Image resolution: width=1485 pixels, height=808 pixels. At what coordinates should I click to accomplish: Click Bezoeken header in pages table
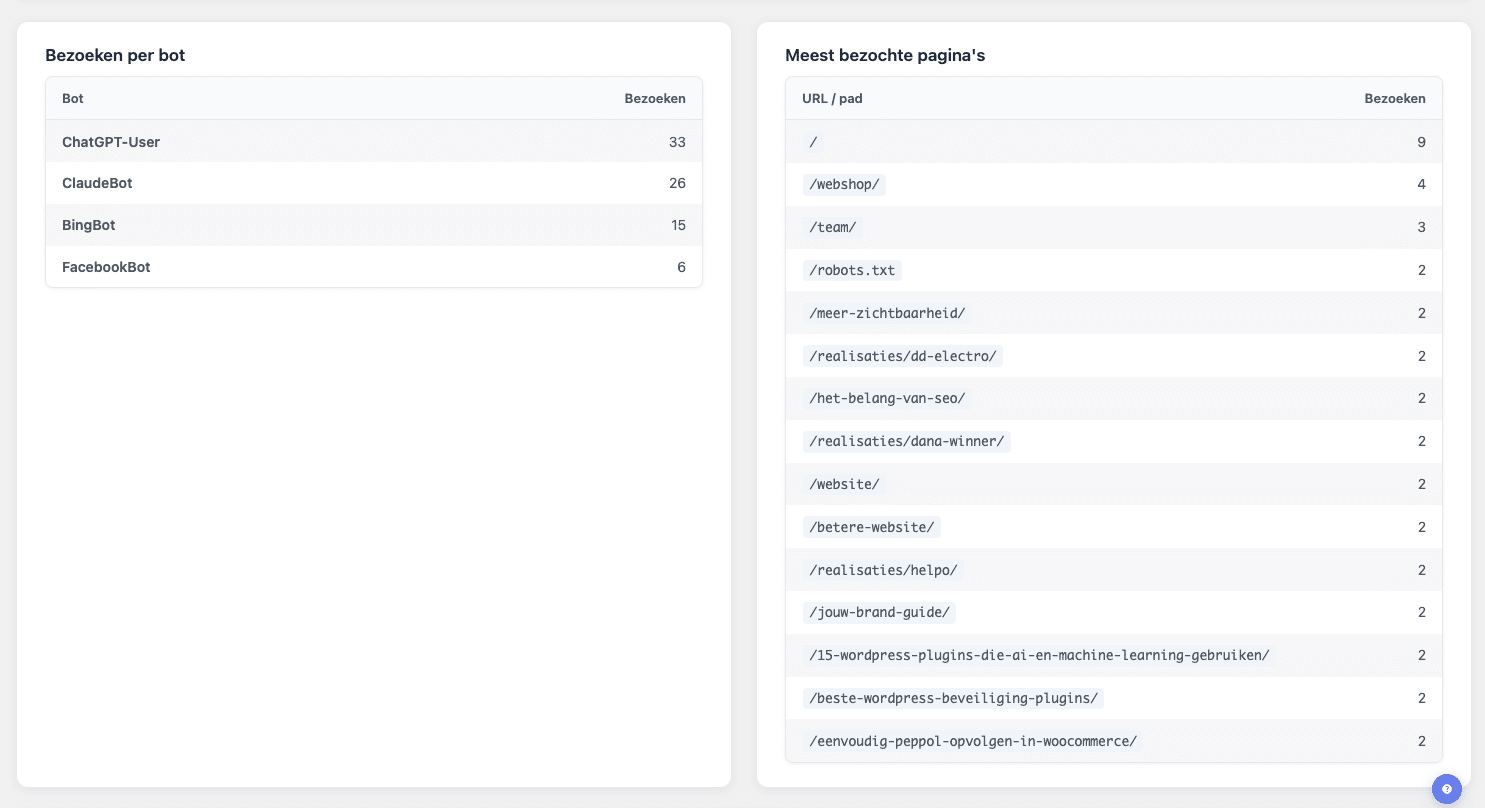pos(1394,99)
